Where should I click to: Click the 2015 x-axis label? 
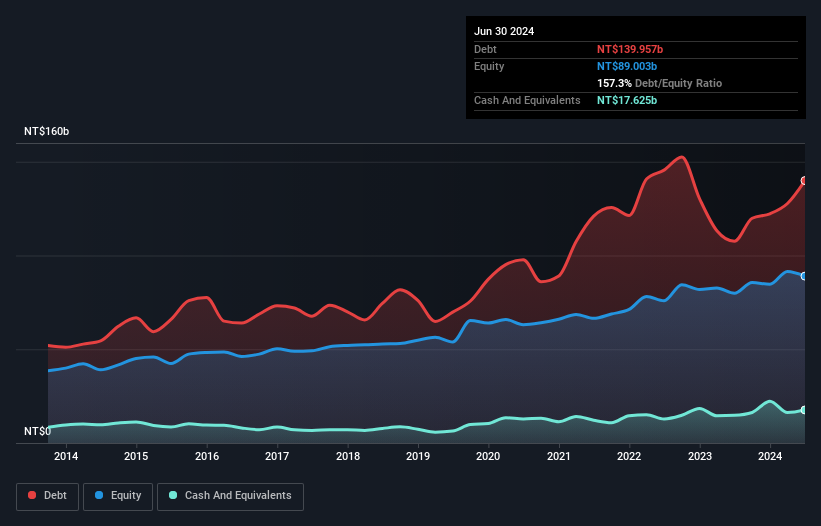[136, 456]
